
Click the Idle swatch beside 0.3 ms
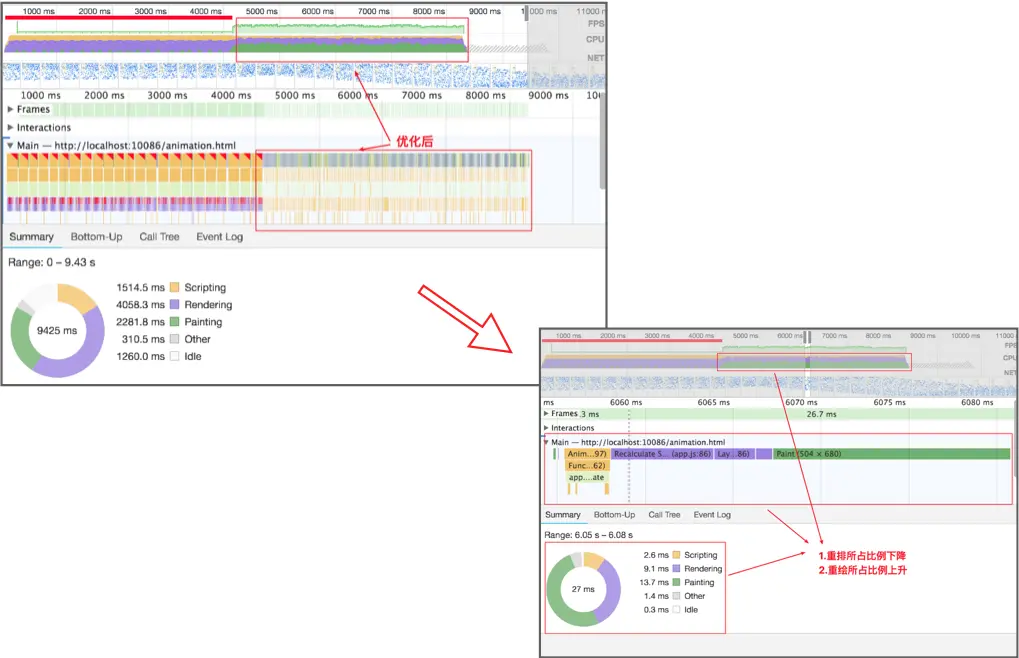pyautogui.click(x=677, y=609)
